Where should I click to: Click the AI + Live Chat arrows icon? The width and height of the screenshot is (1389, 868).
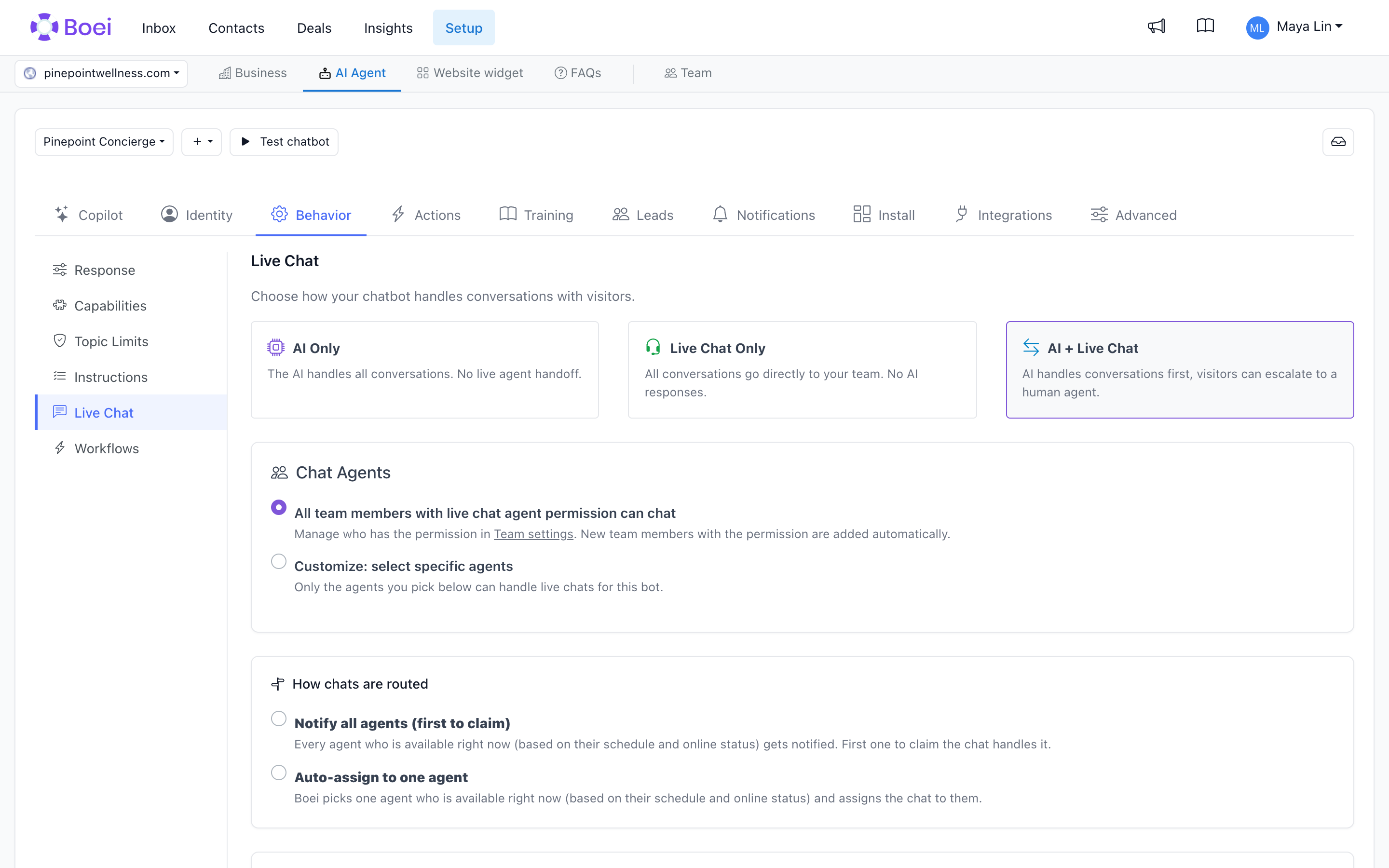point(1031,347)
